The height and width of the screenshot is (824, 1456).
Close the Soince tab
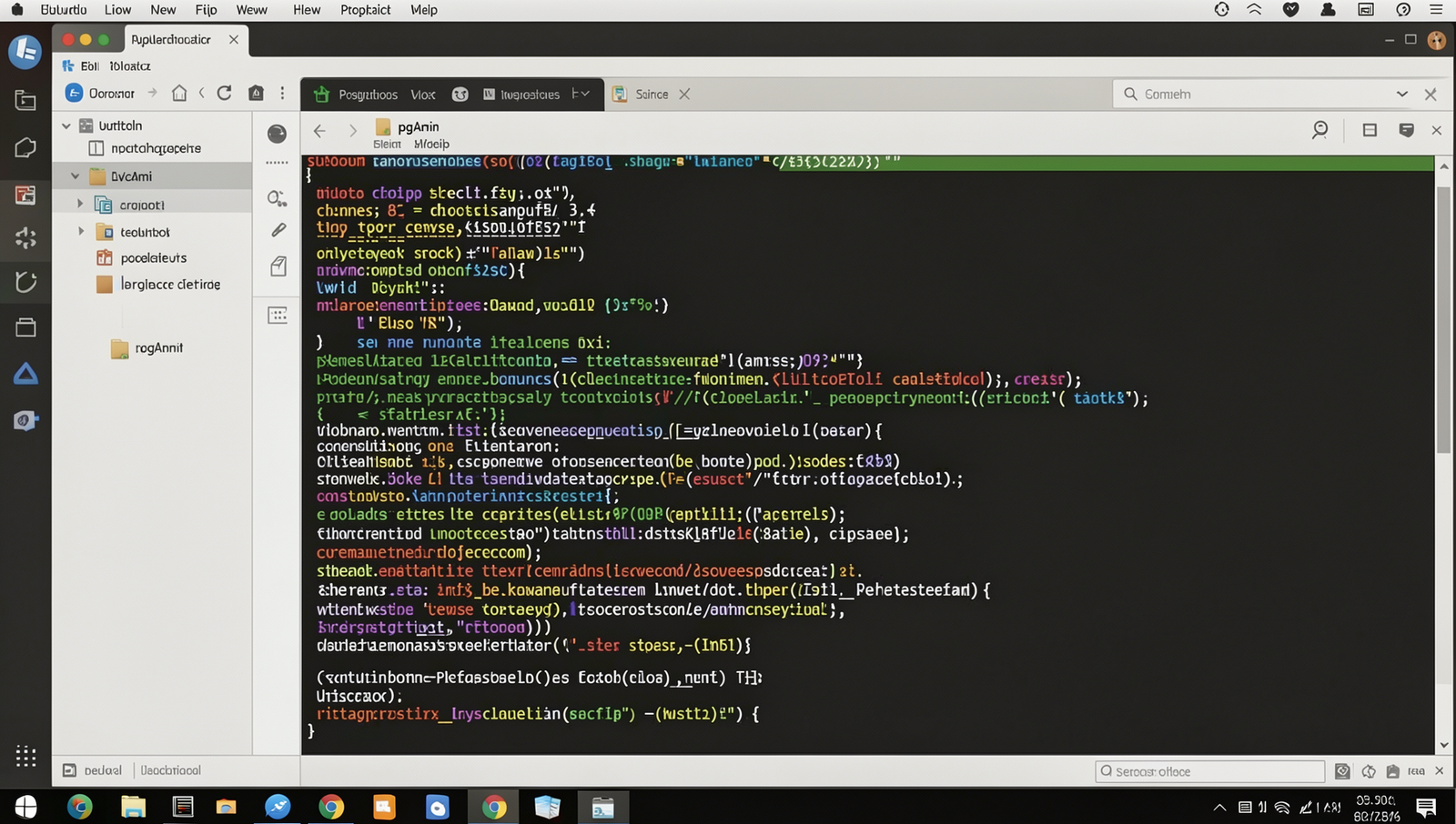[684, 95]
